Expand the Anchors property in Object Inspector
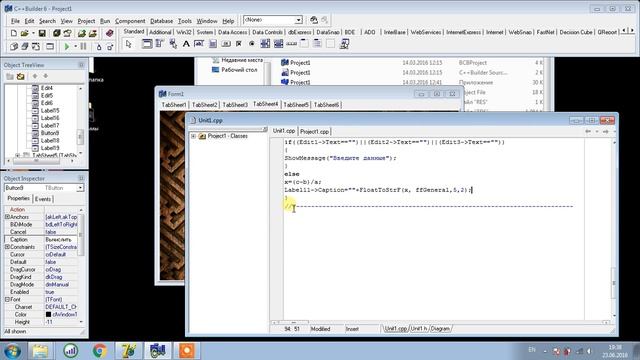Image resolution: width=640 pixels, height=360 pixels. [x=7, y=217]
